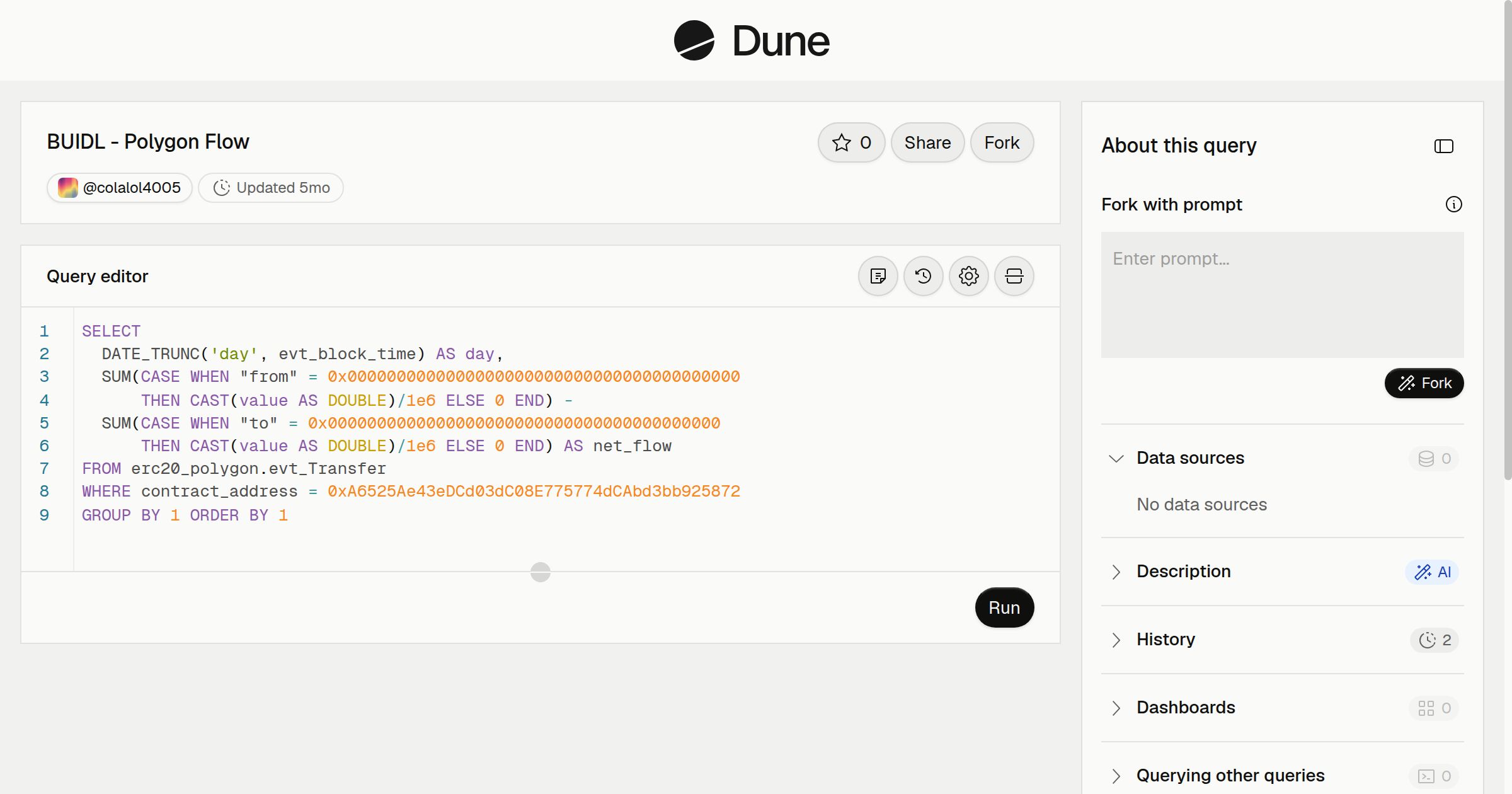Screen dimensions: 1512x794
Task: Open the query notes icon
Action: click(878, 276)
